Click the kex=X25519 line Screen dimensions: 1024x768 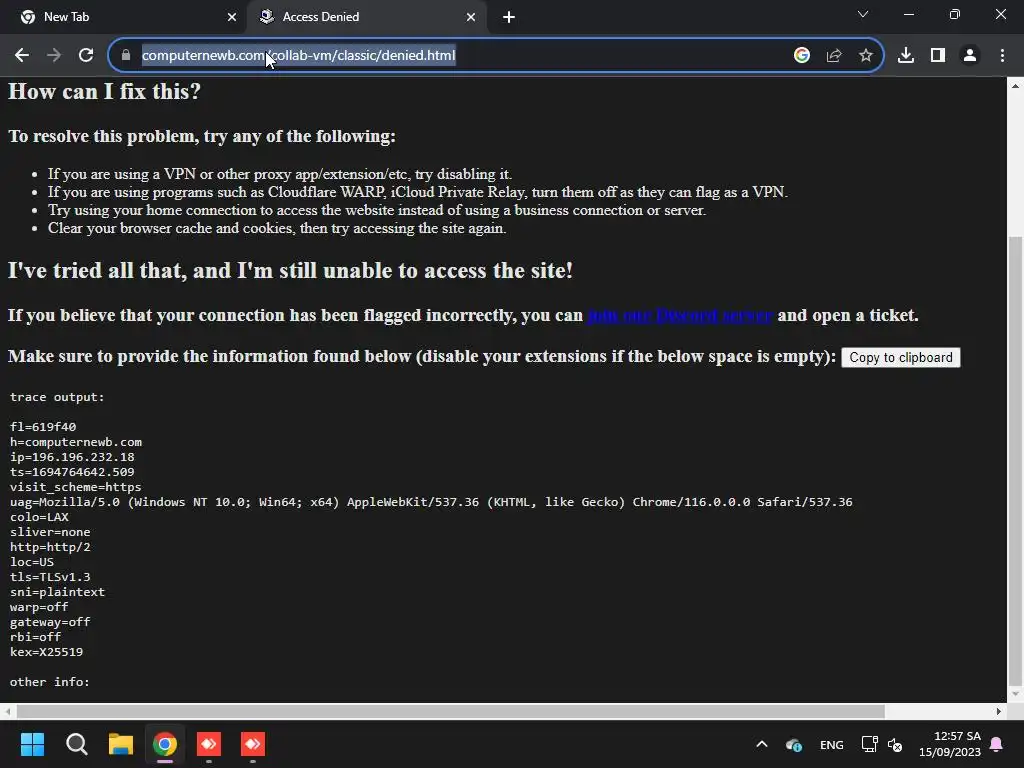coord(46,652)
